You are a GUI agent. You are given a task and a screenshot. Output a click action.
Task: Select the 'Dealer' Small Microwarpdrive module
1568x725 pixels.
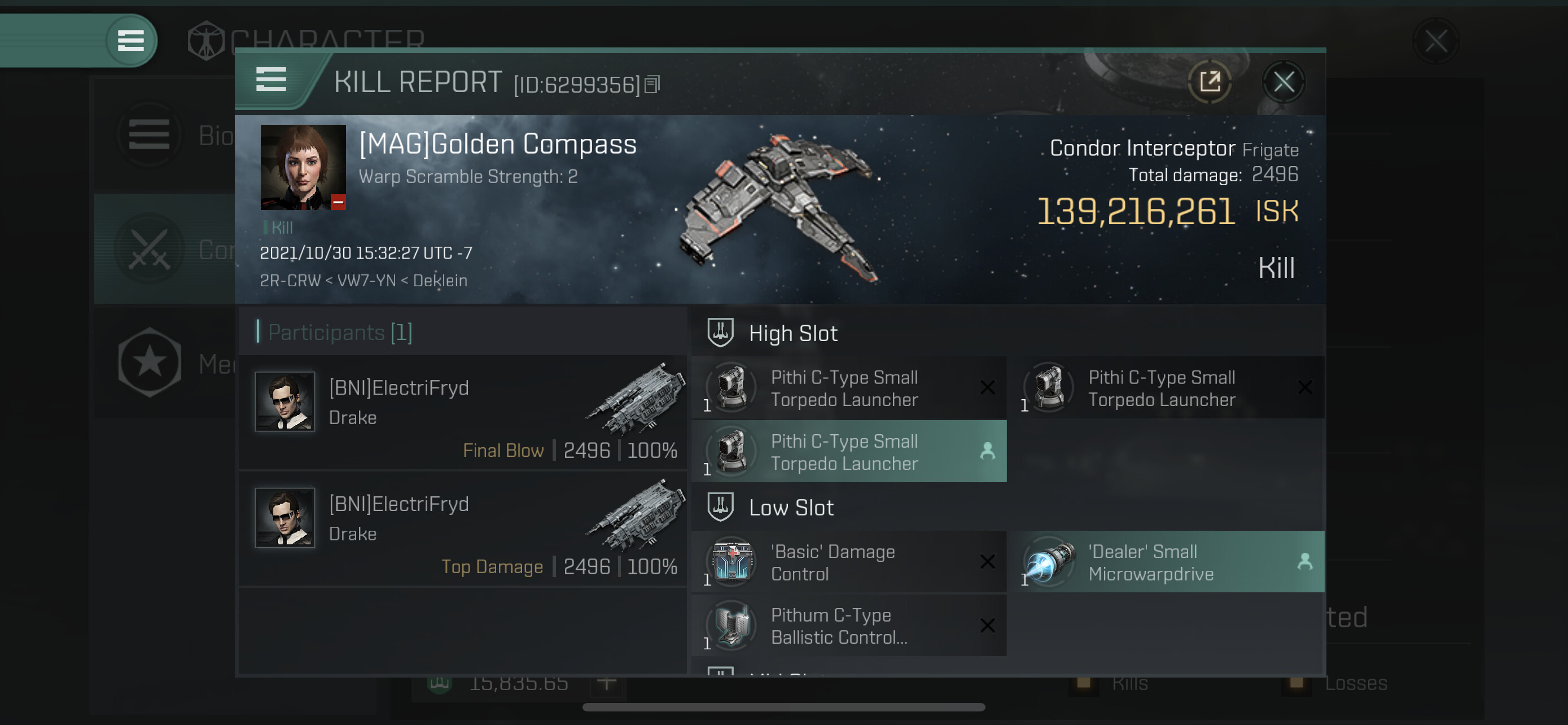tap(1166, 562)
